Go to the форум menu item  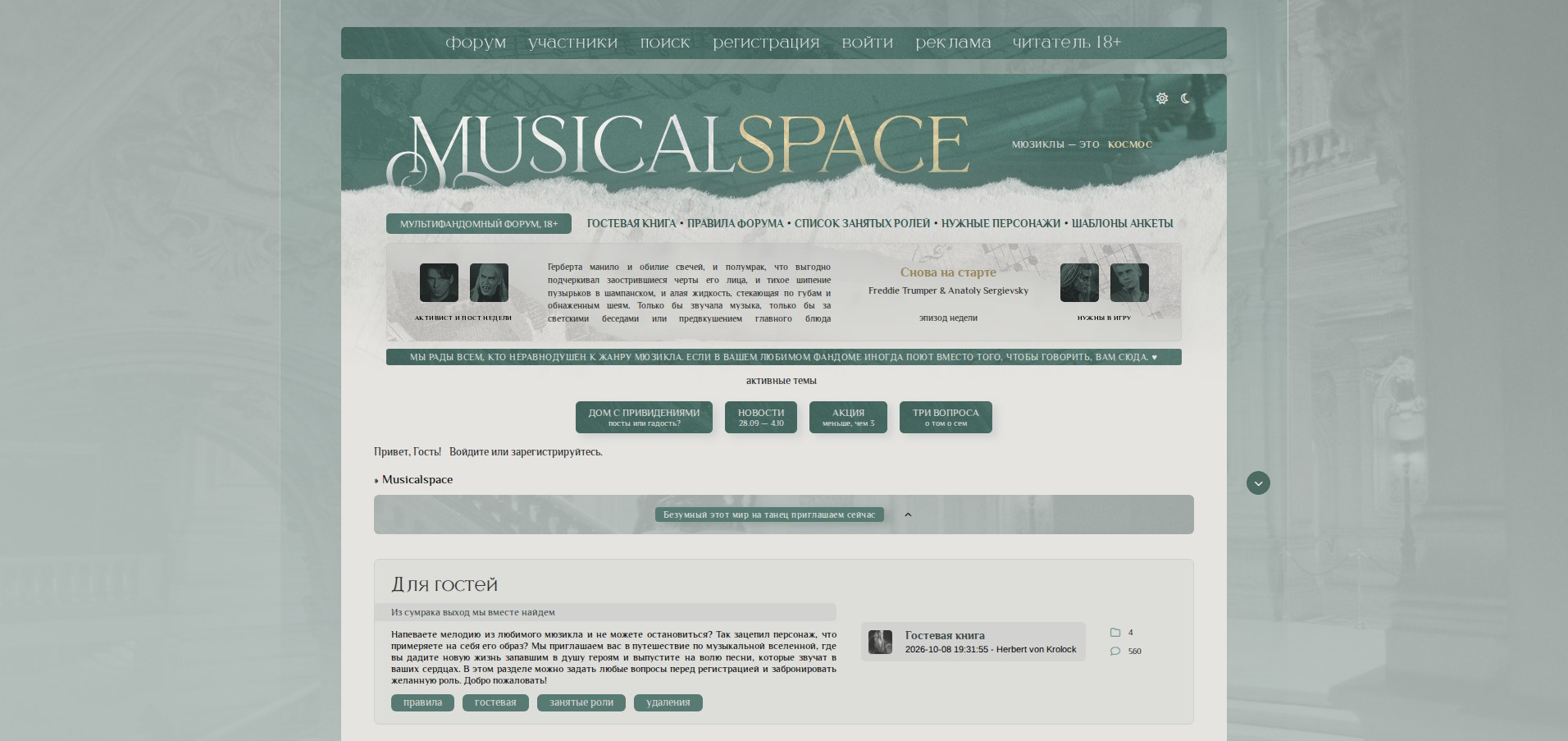(476, 43)
